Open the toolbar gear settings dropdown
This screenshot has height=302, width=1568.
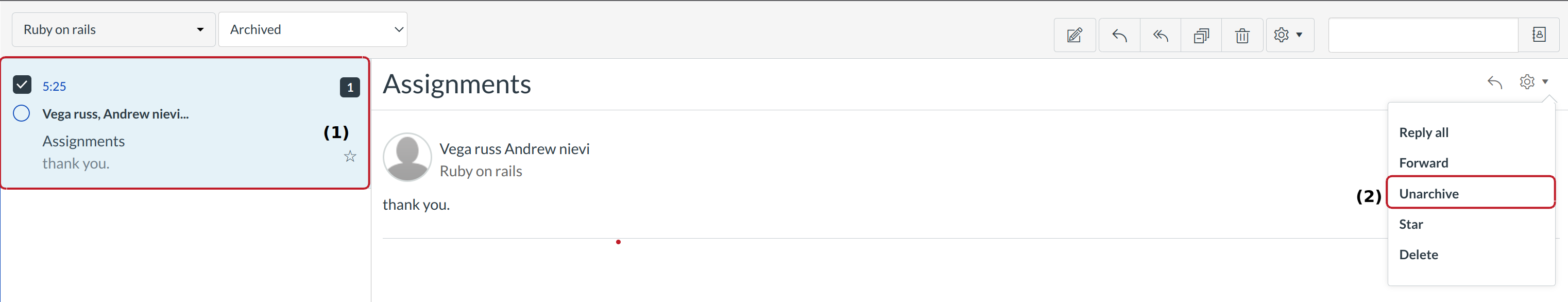coord(1289,36)
